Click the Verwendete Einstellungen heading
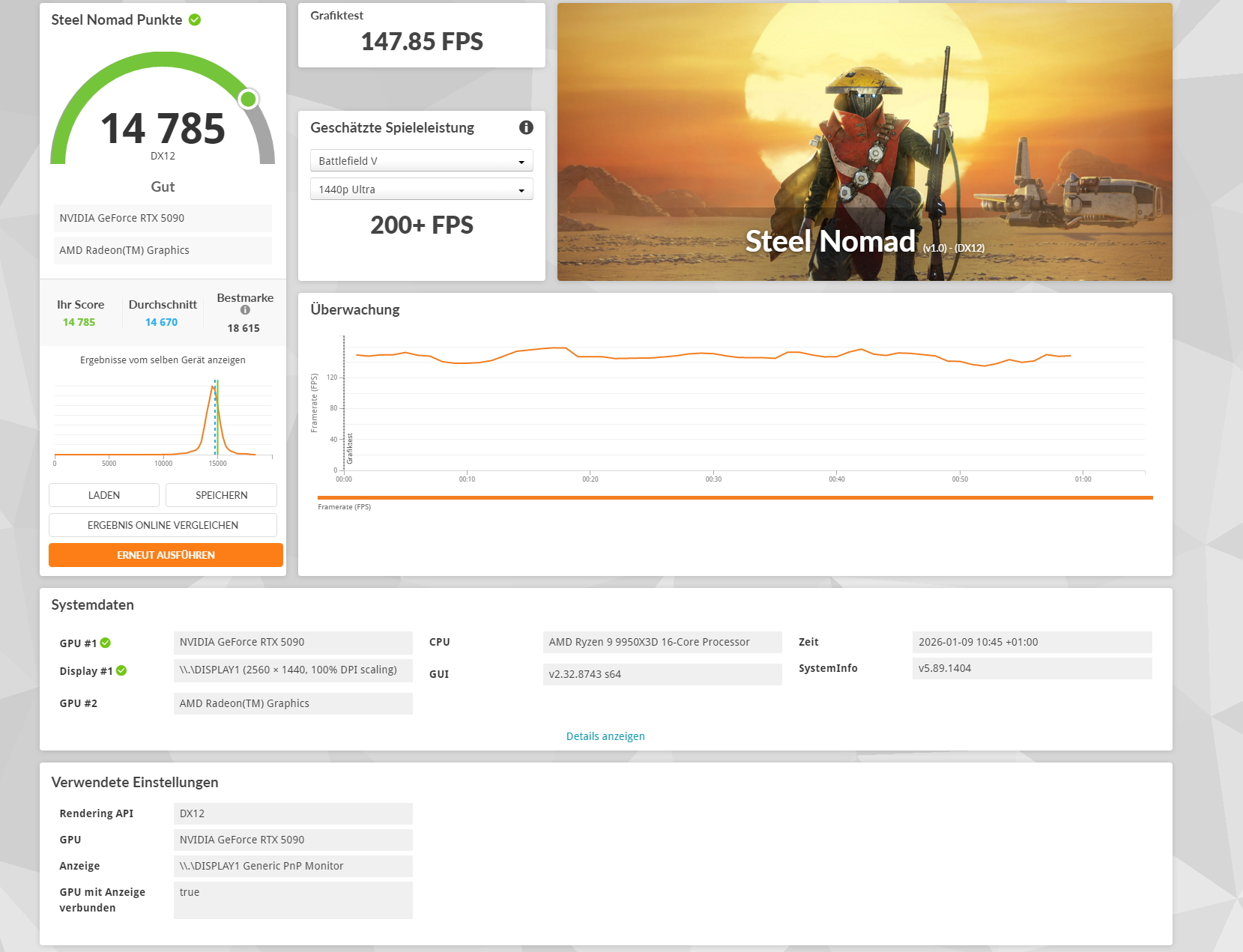The image size is (1243, 952). click(135, 782)
